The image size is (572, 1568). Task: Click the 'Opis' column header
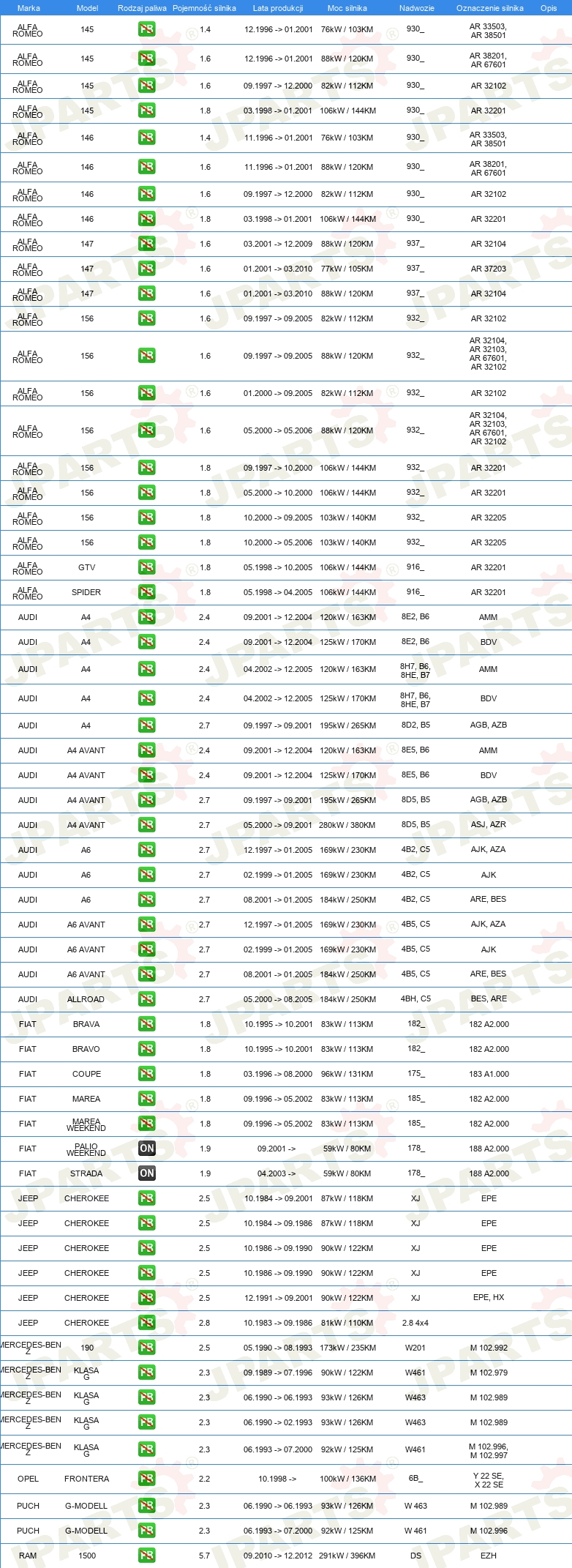pos(549,8)
